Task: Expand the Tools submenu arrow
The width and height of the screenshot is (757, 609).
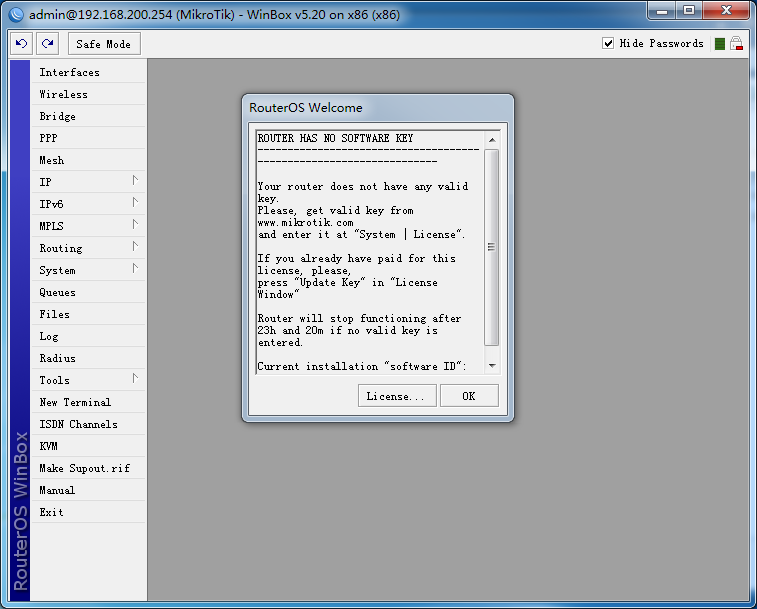Action: tap(135, 379)
